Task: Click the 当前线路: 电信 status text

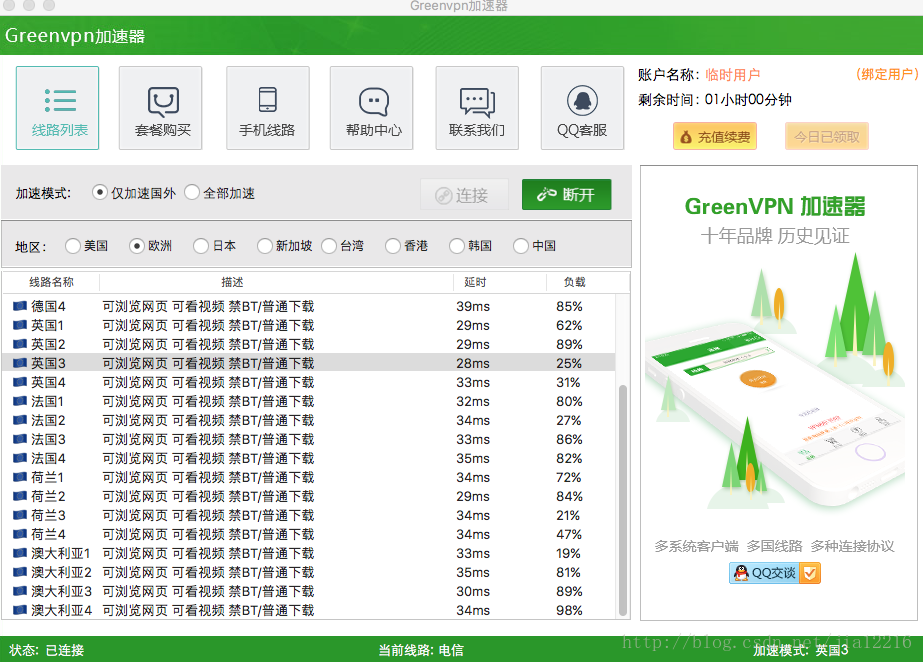Action: 421,650
